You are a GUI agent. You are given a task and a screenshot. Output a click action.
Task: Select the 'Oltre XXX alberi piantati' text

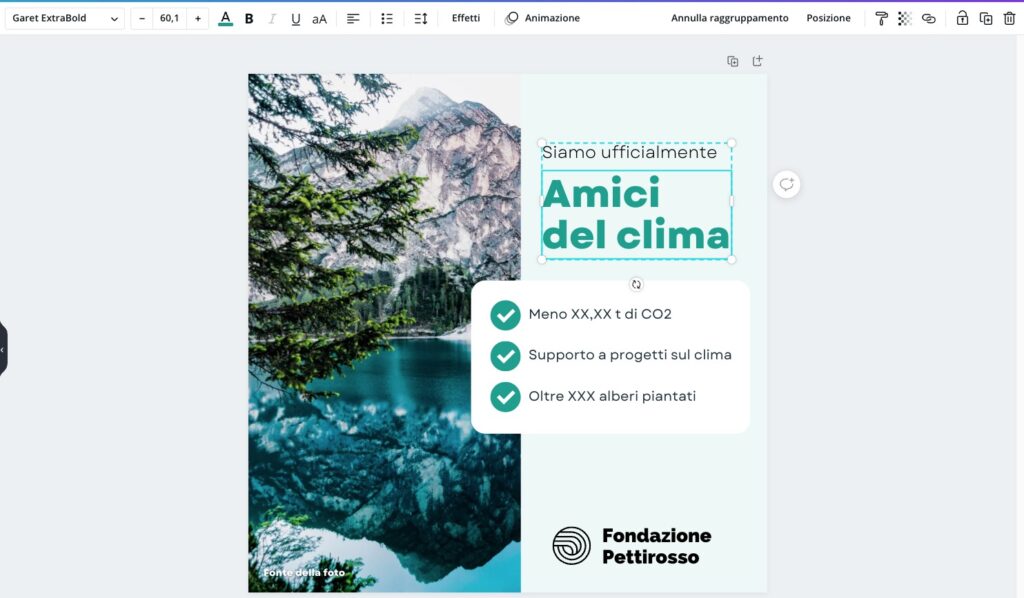tap(613, 396)
